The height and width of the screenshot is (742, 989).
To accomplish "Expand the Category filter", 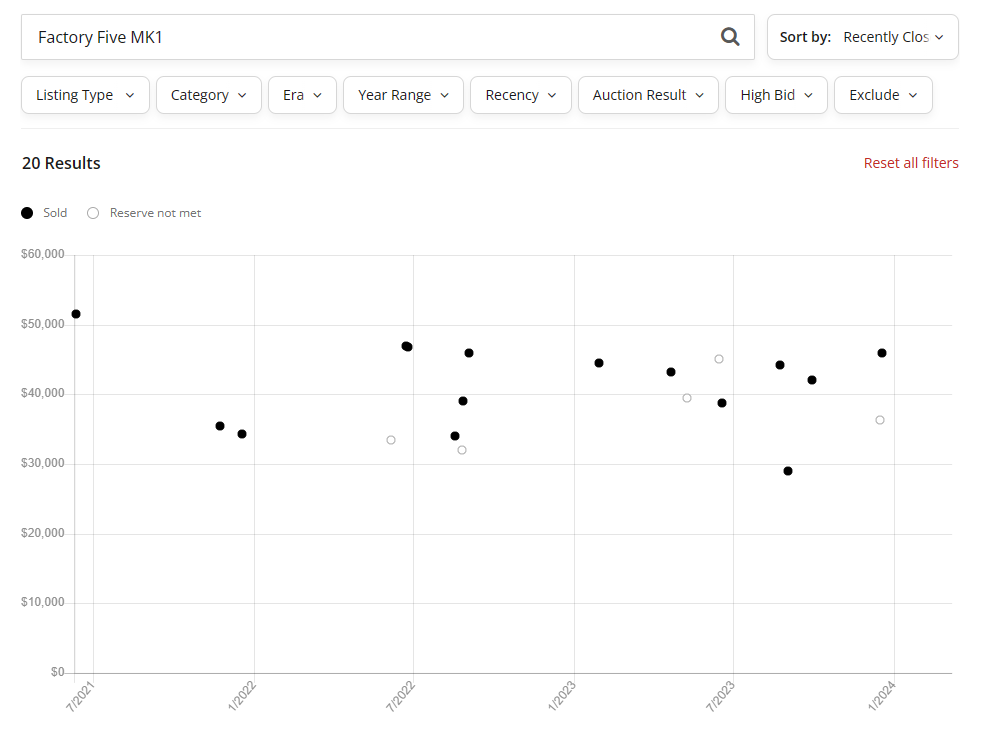I will [209, 95].
